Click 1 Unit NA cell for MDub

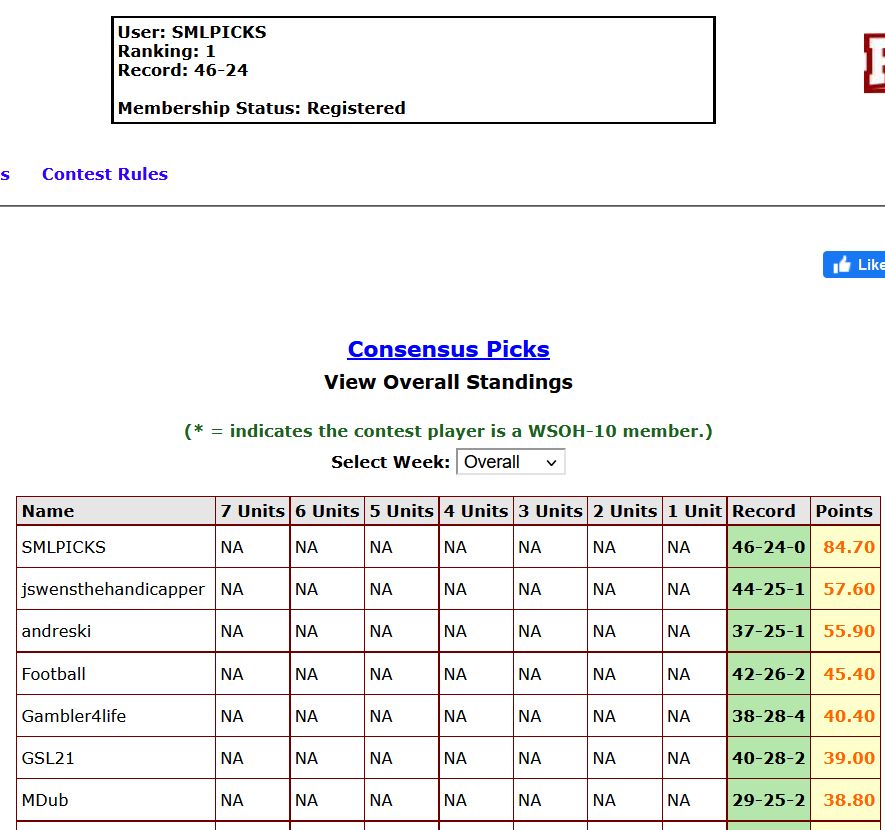pyautogui.click(x=694, y=800)
